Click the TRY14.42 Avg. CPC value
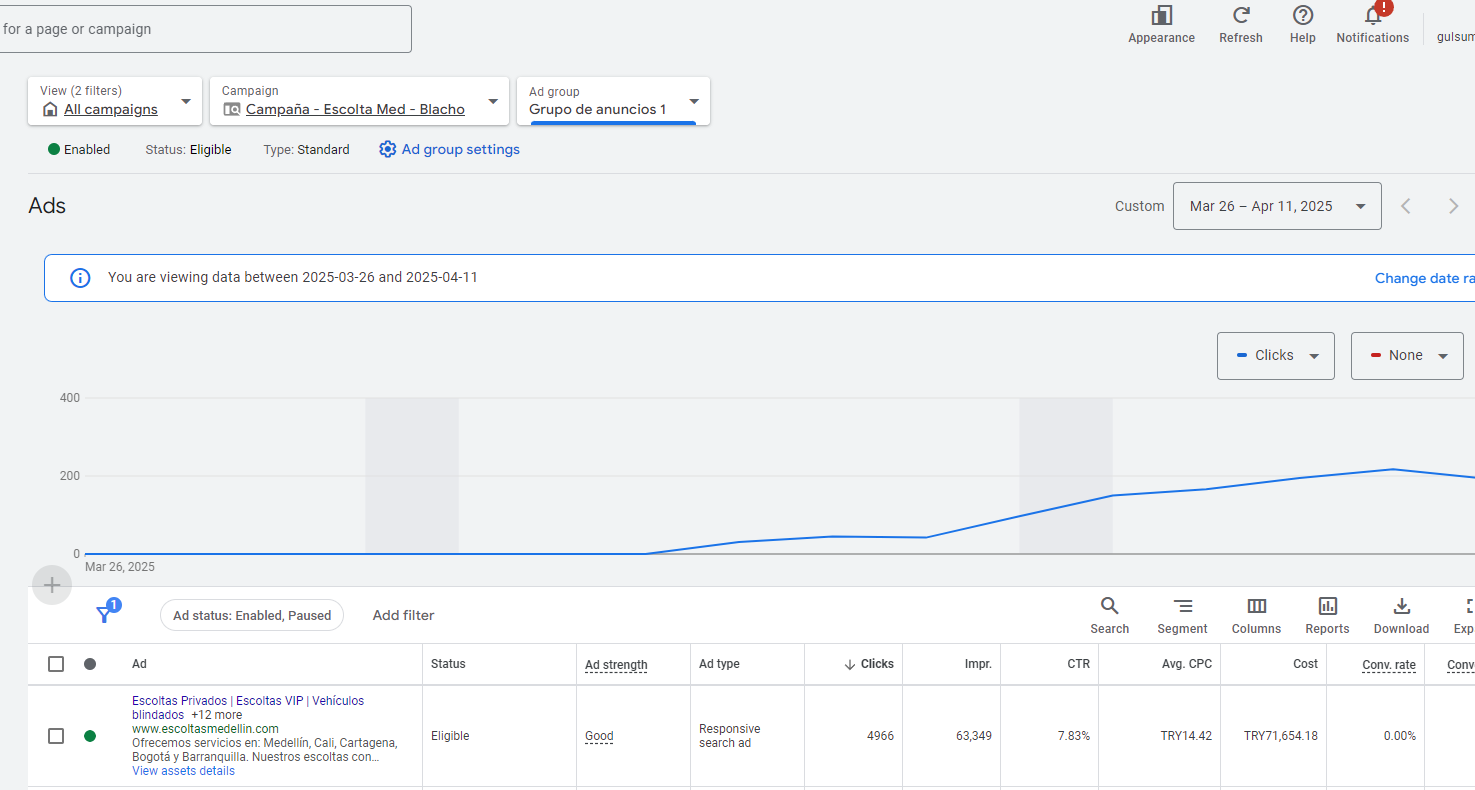 click(x=1186, y=736)
